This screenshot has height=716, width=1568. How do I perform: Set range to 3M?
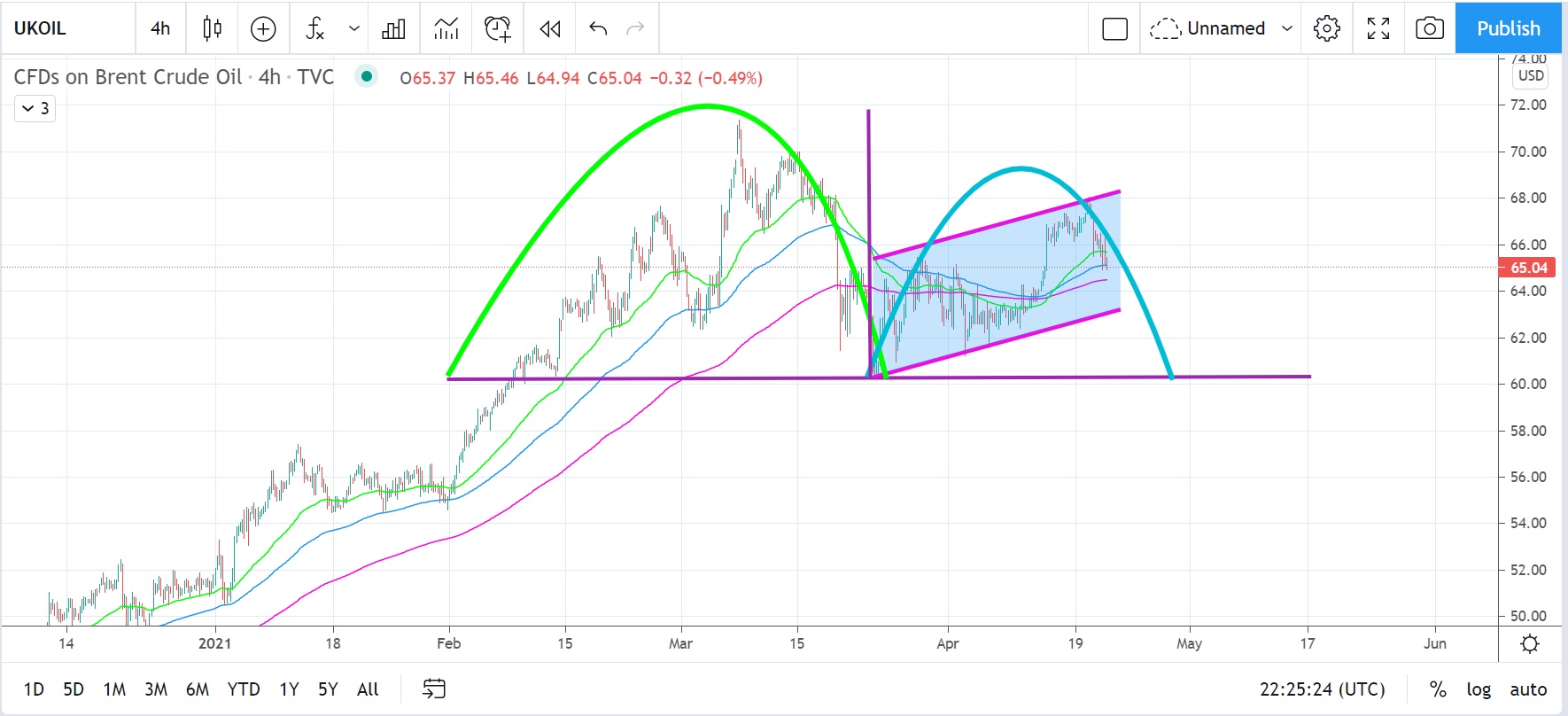coord(156,689)
